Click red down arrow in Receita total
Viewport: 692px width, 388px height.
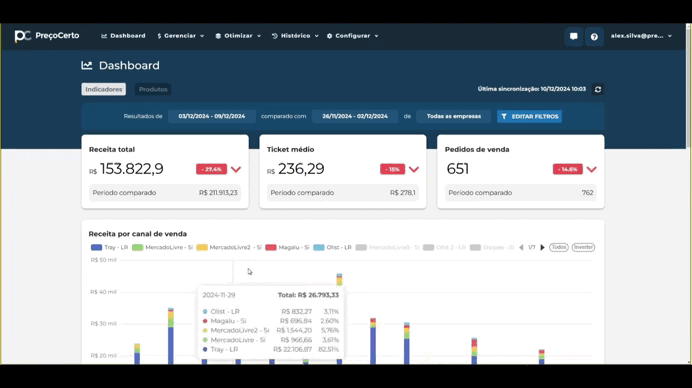(236, 169)
